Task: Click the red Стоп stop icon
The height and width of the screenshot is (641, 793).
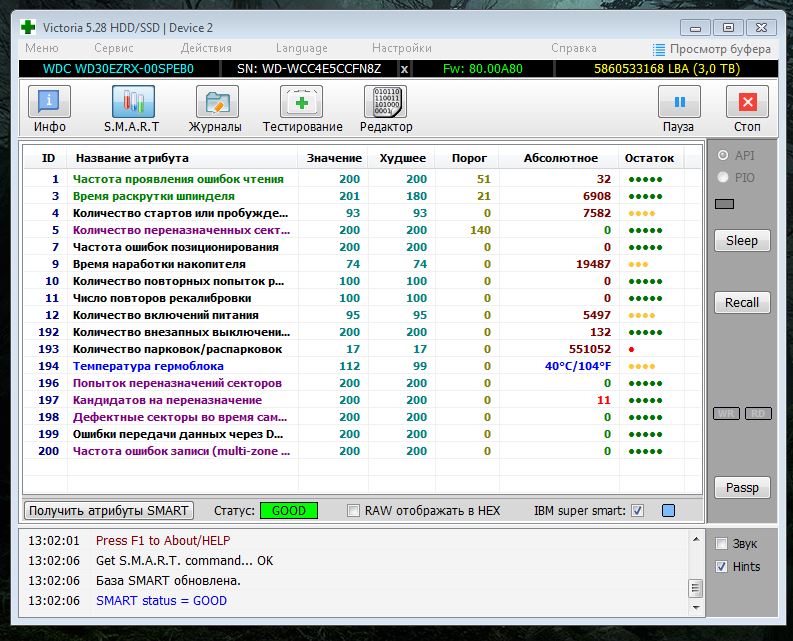Action: [x=747, y=102]
